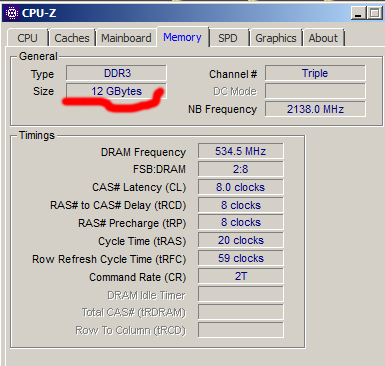Click the NB Frequency label
This screenshot has width=385, height=366.
point(222,109)
